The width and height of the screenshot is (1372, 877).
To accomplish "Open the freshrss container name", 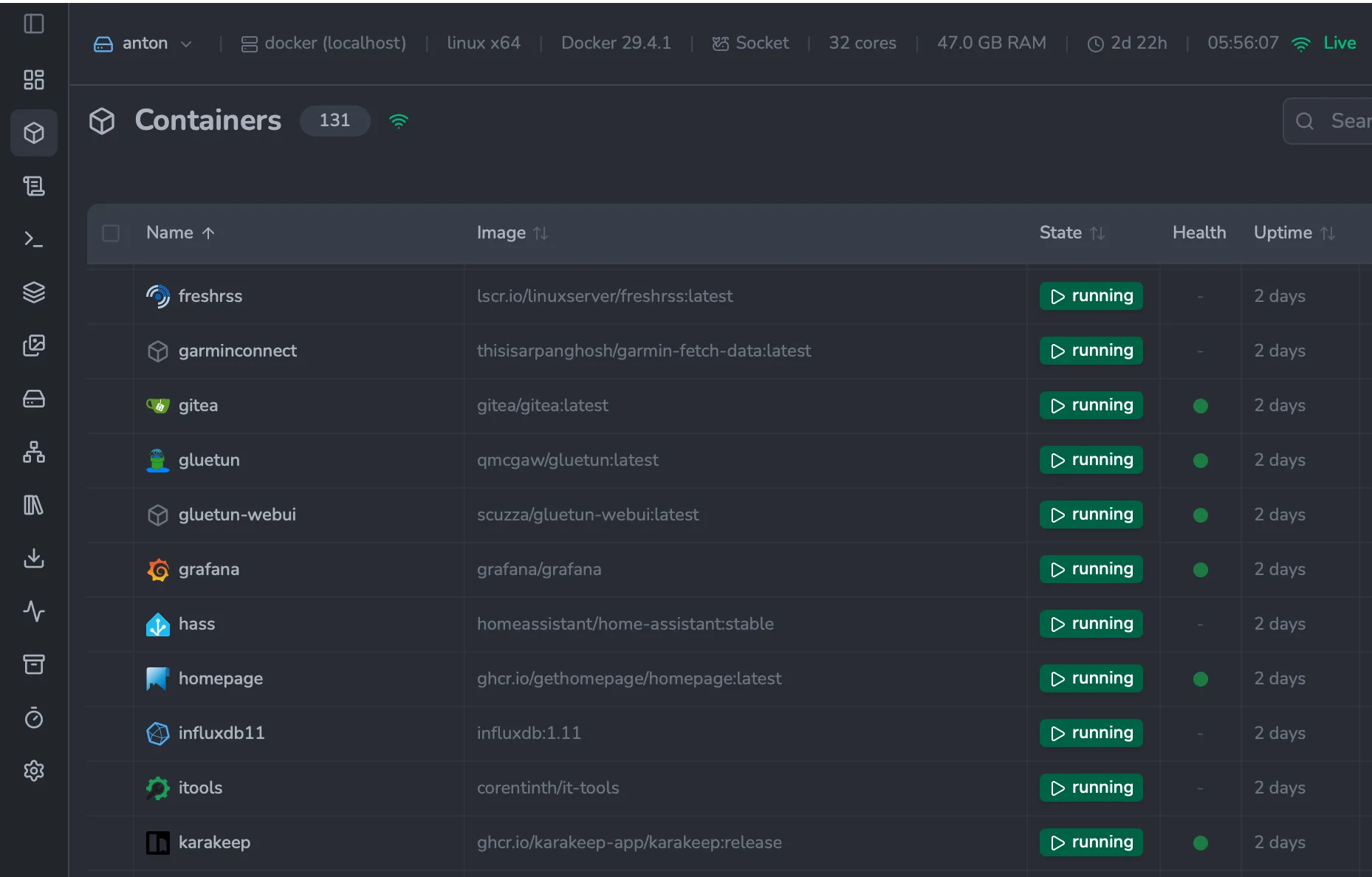I will pos(210,296).
